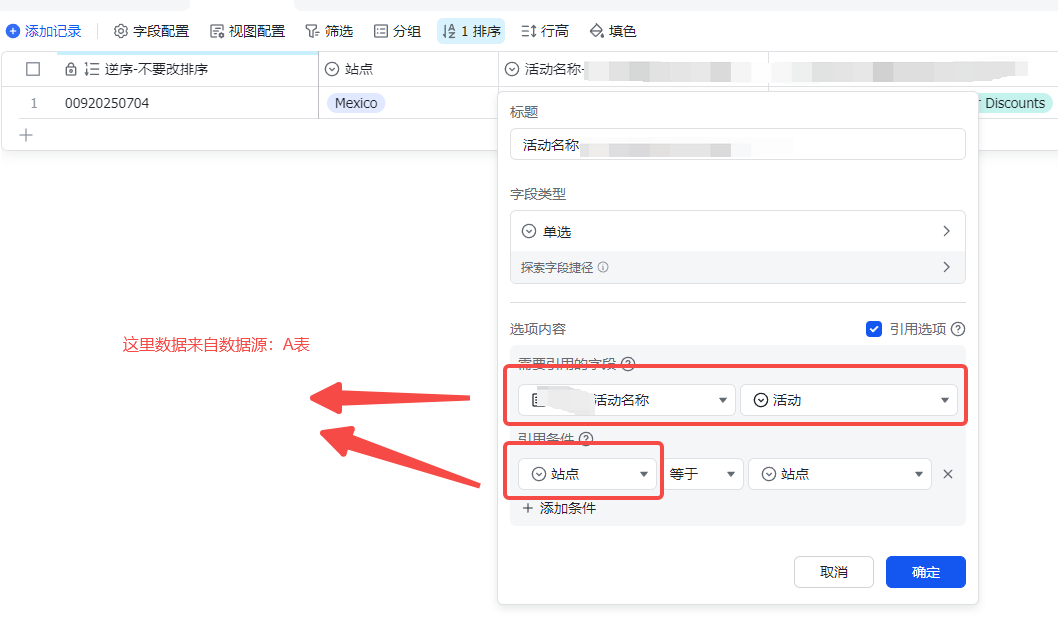This screenshot has width=1058, height=629.
Task: Uncheck the 引用选项 checkbox
Action: [874, 329]
